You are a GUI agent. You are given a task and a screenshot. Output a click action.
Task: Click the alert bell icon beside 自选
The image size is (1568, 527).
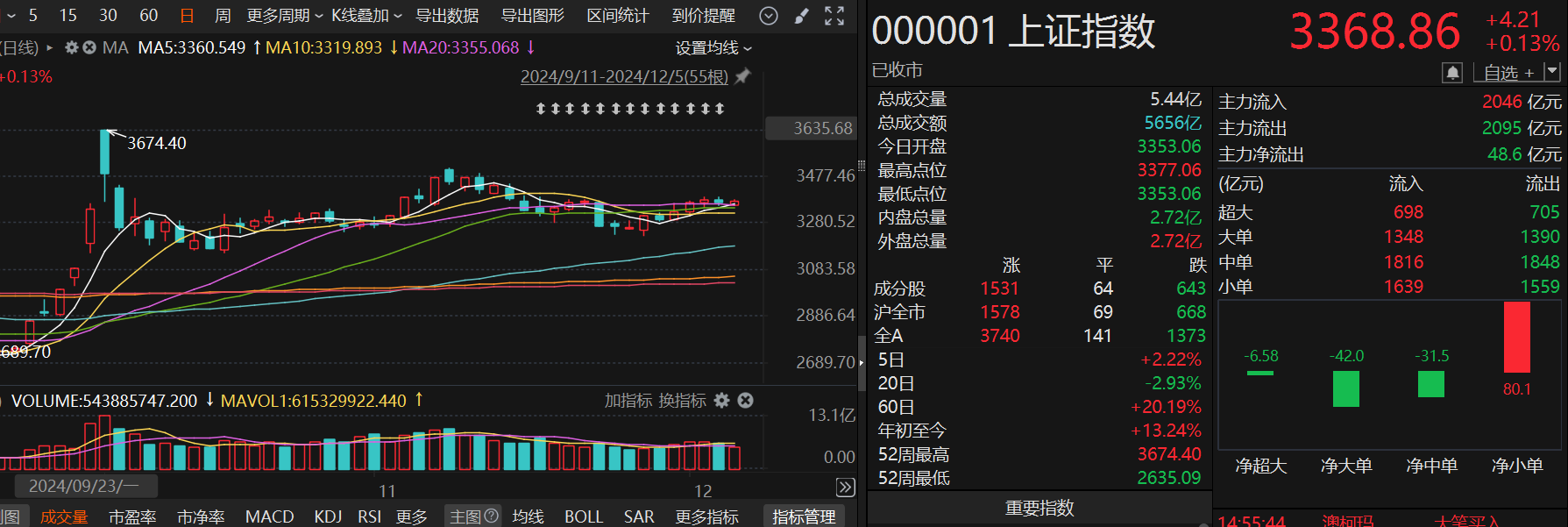(x=1452, y=73)
